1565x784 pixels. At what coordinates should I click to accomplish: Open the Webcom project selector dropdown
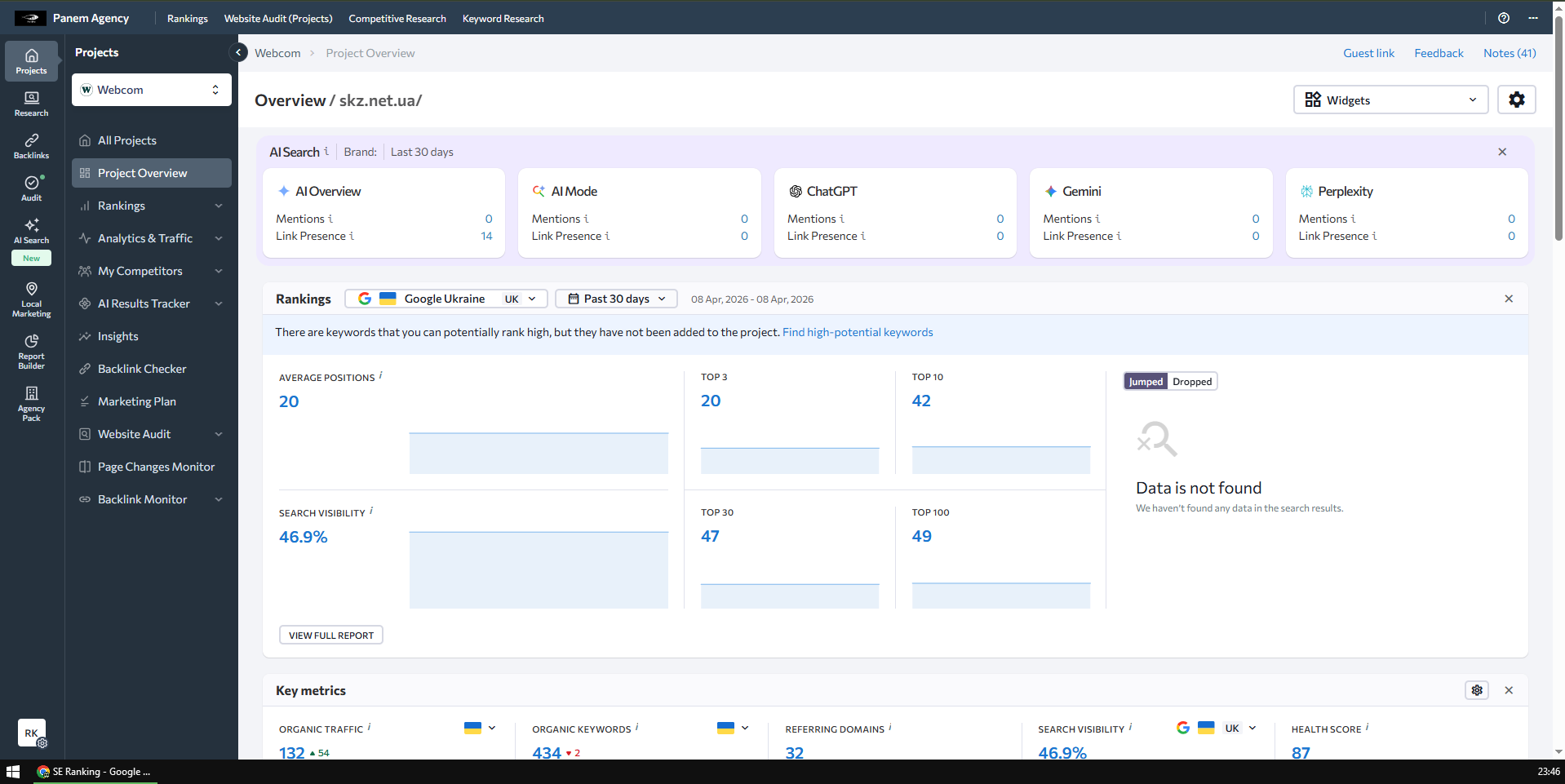152,90
